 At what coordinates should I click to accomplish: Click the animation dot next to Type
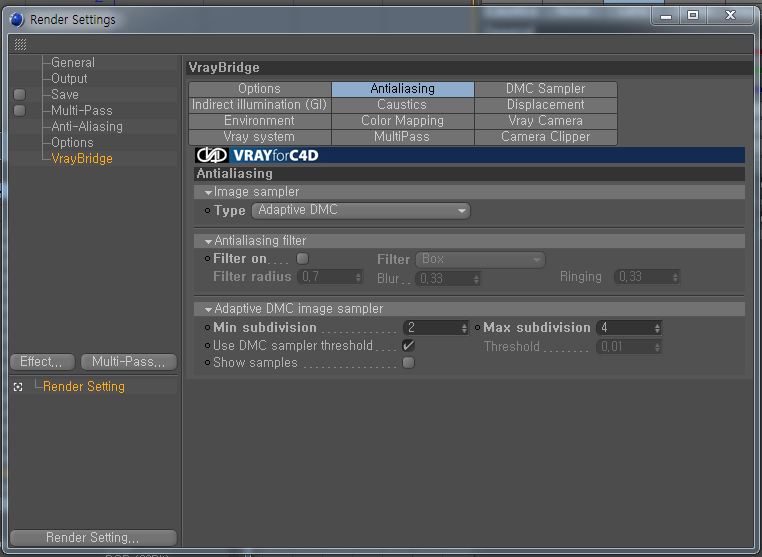click(208, 210)
